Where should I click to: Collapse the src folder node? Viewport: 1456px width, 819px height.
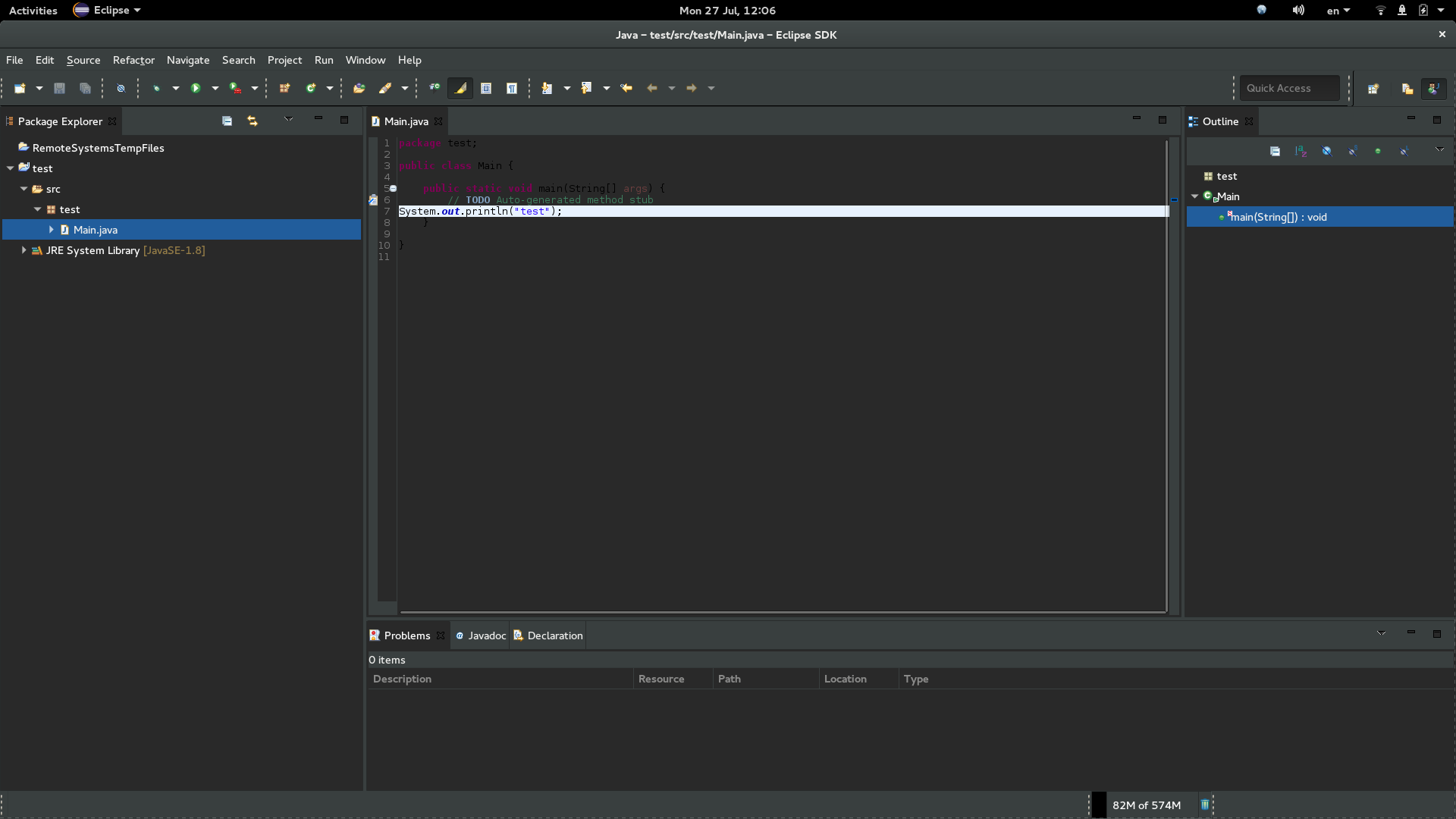click(24, 189)
